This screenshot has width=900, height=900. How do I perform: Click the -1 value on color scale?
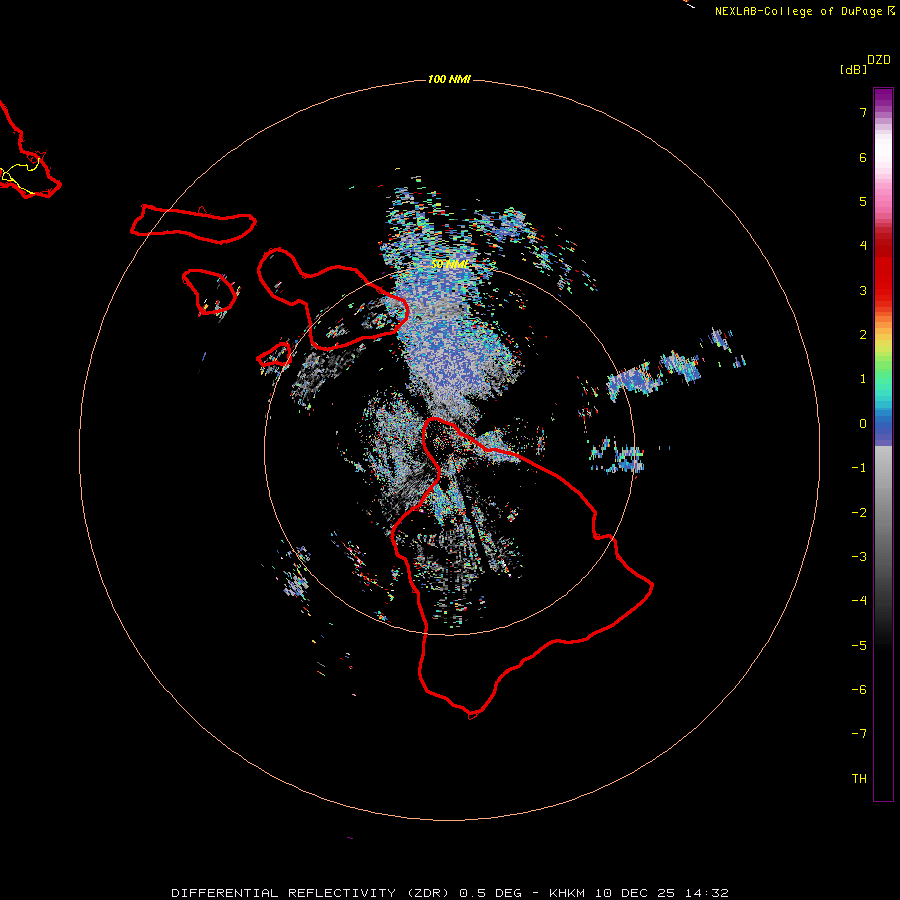(859, 468)
